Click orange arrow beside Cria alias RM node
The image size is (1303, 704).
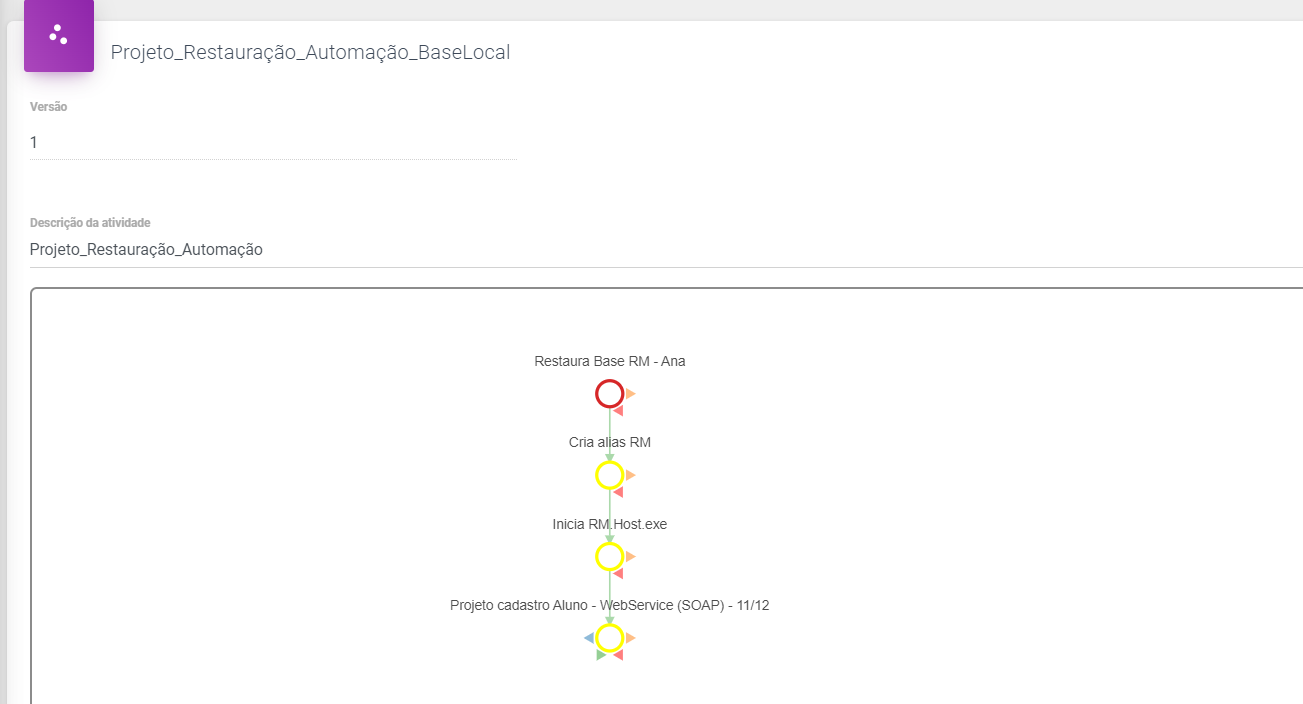631,475
